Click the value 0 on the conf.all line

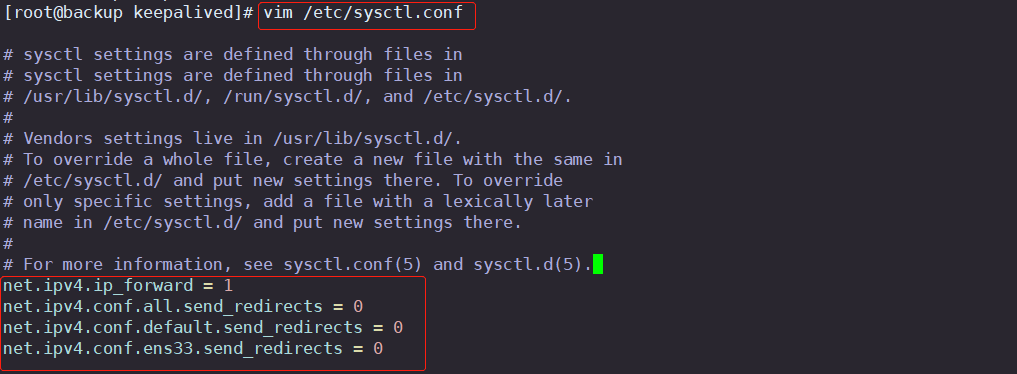point(358,307)
